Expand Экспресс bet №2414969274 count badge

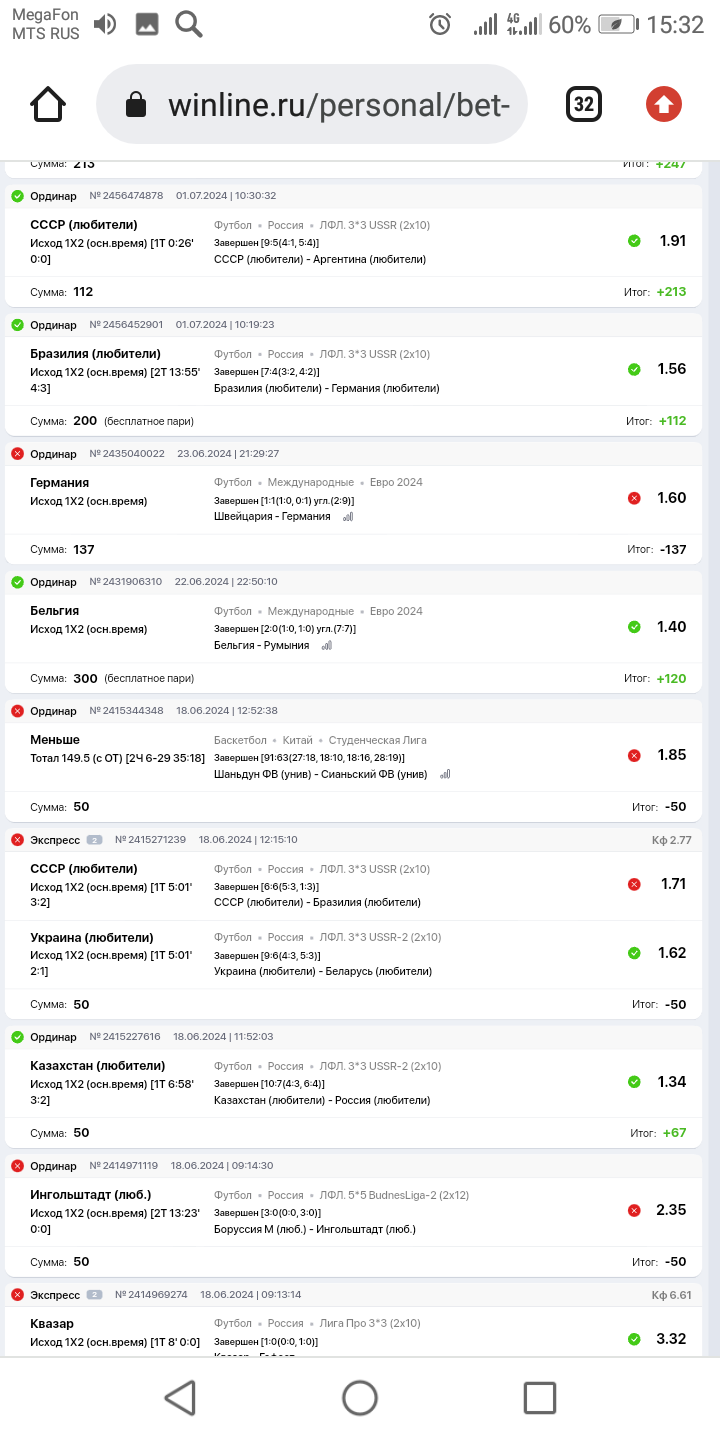(x=95, y=1295)
